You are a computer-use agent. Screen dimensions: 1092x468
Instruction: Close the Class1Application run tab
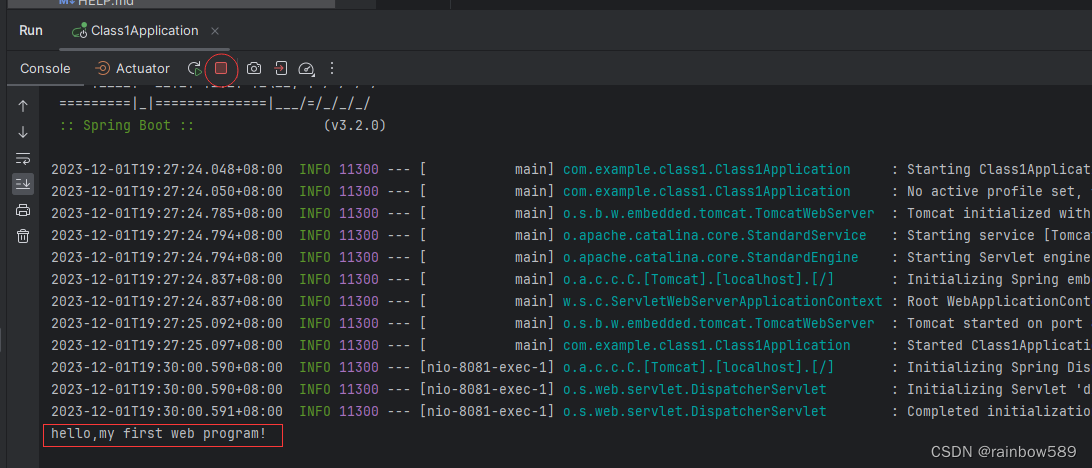click(x=215, y=31)
